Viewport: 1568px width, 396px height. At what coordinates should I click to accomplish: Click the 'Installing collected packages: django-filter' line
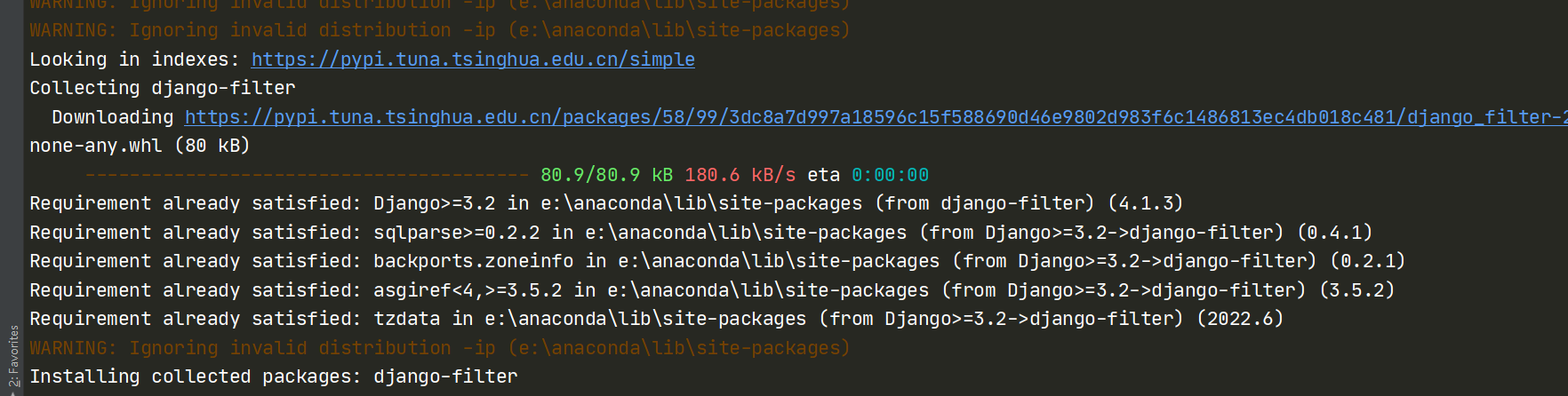click(273, 376)
